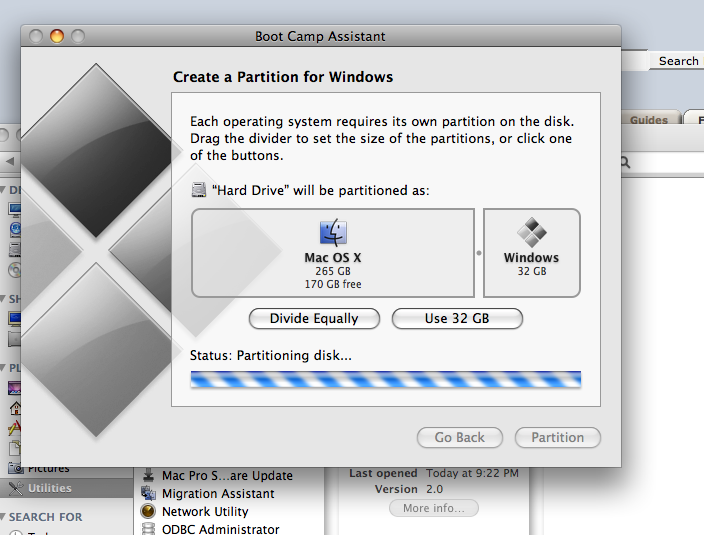This screenshot has height=535, width=704.
Task: Select the Mac OS X Finder face icon
Action: (x=333, y=232)
